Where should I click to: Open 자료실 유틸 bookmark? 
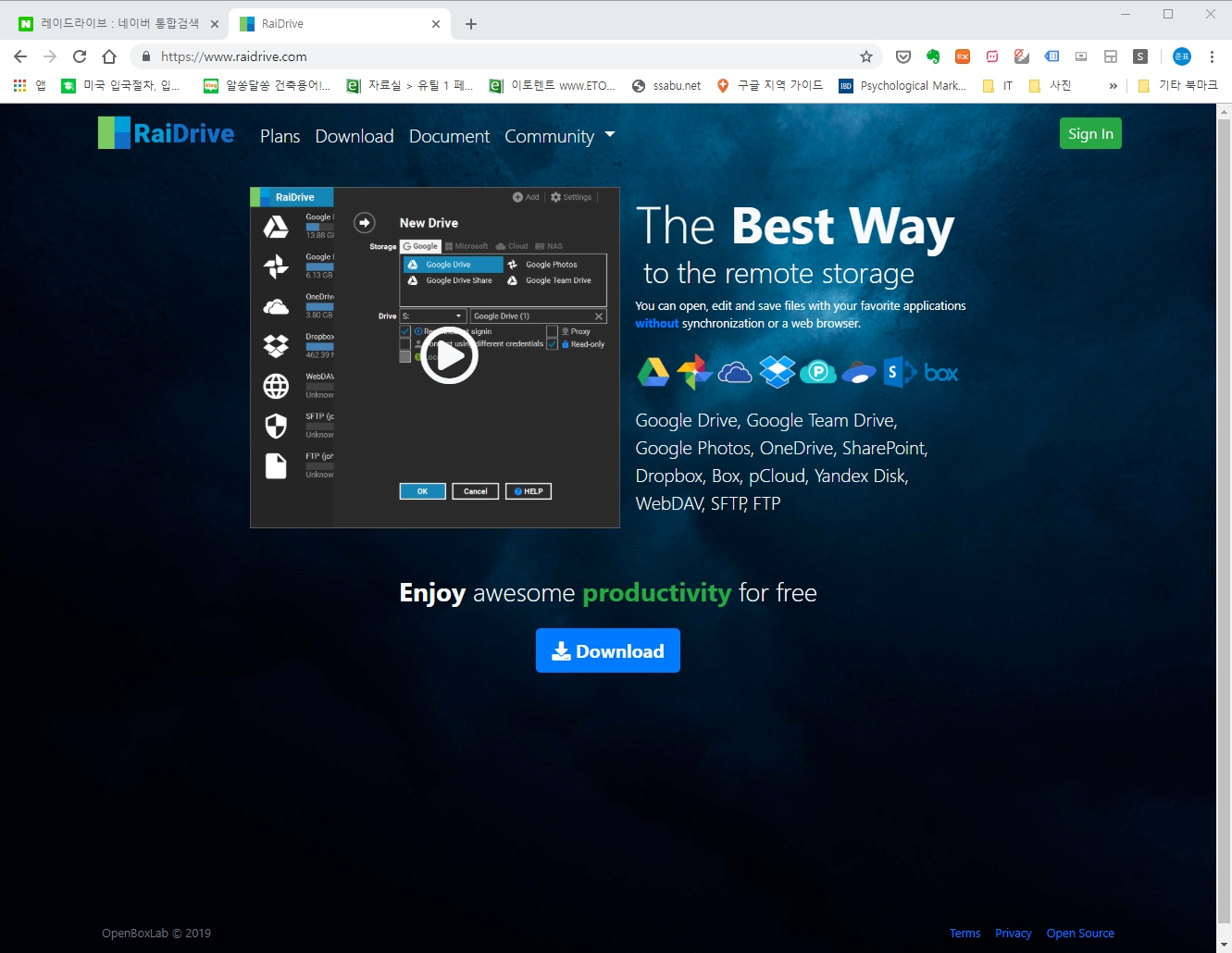409,85
